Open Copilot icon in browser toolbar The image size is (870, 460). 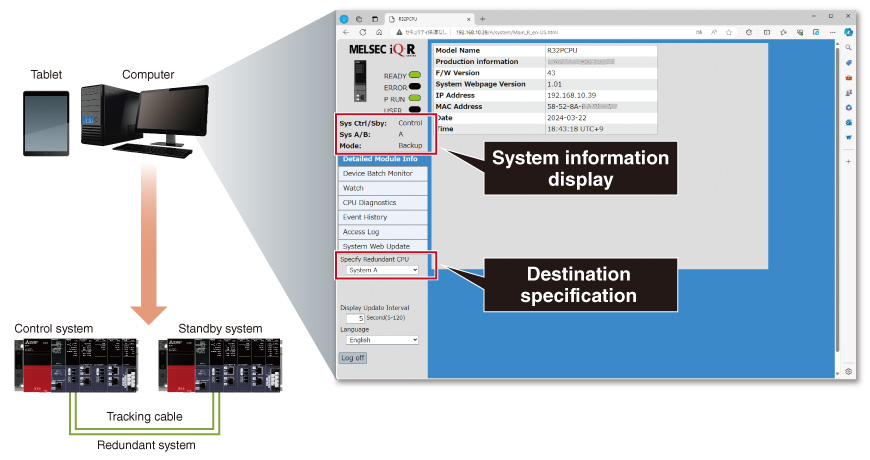click(848, 32)
